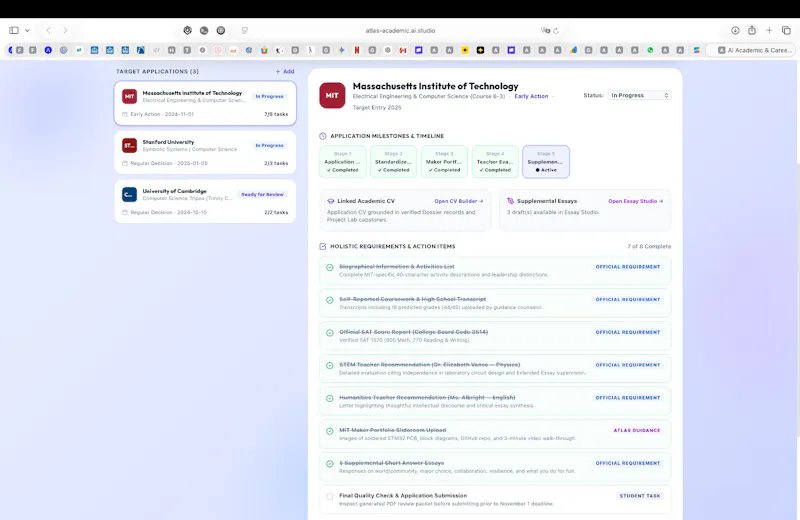Uncheck STEM Teacher Recommendation item
Screen dimensions: 800x520
(330, 365)
